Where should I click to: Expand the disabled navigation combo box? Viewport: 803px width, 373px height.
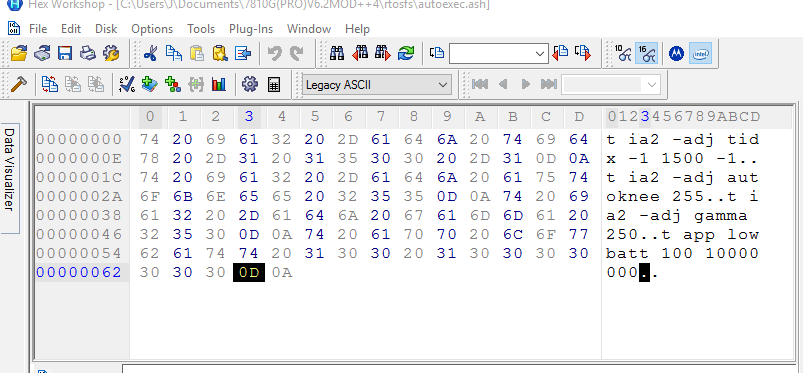[x=652, y=85]
